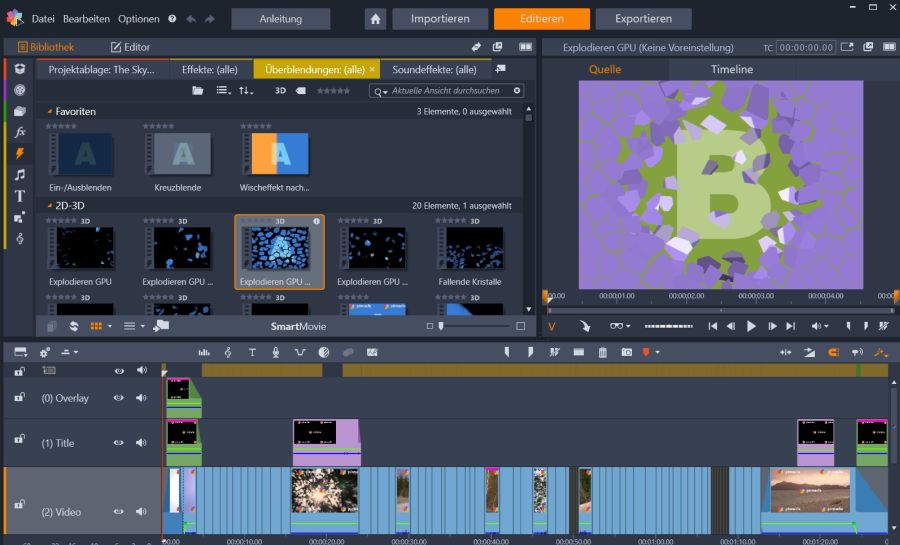Switch preview to the Timeline tab

pyautogui.click(x=731, y=69)
